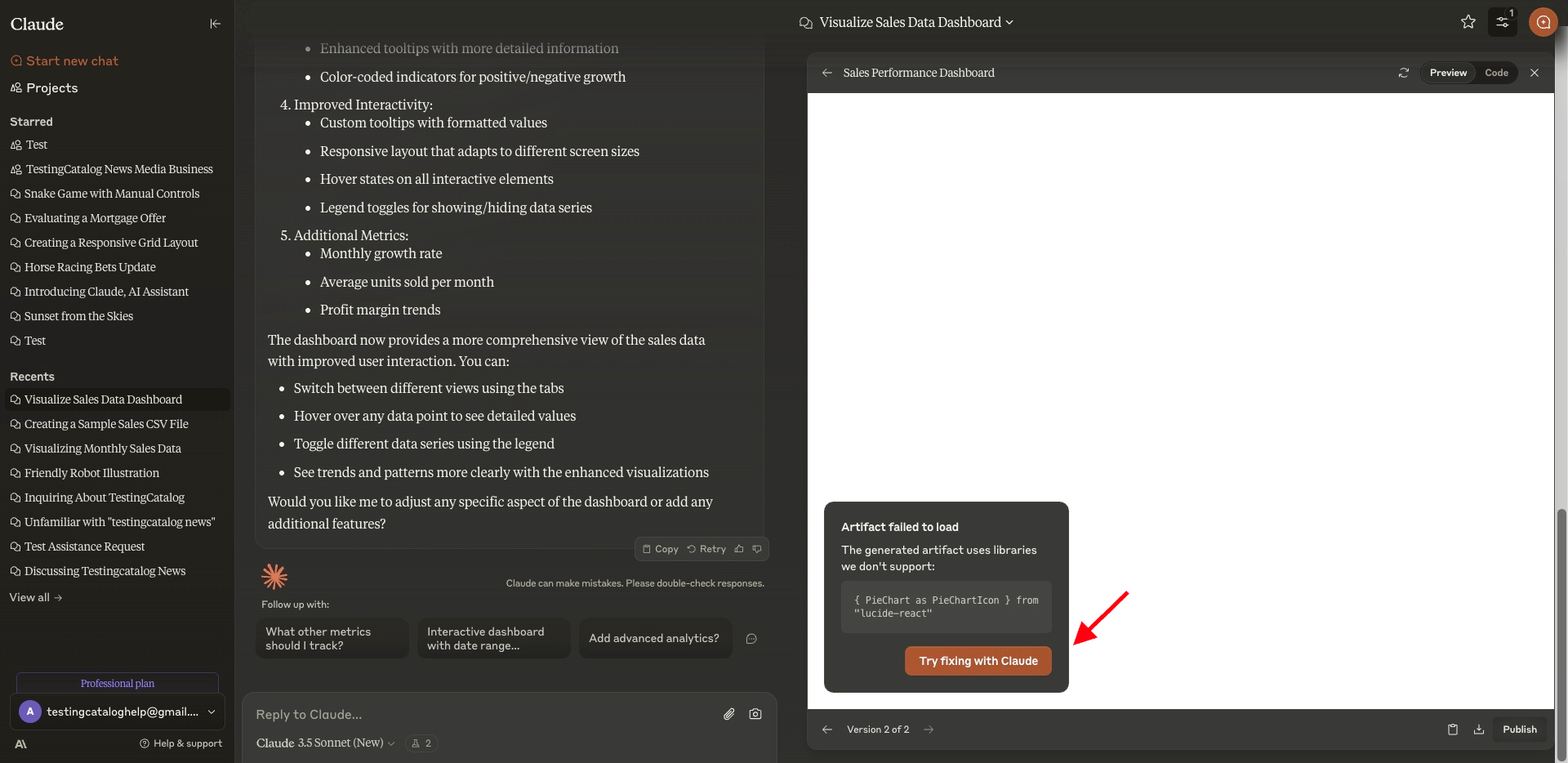The width and height of the screenshot is (1568, 763).
Task: Download the artifact file
Action: (x=1479, y=730)
